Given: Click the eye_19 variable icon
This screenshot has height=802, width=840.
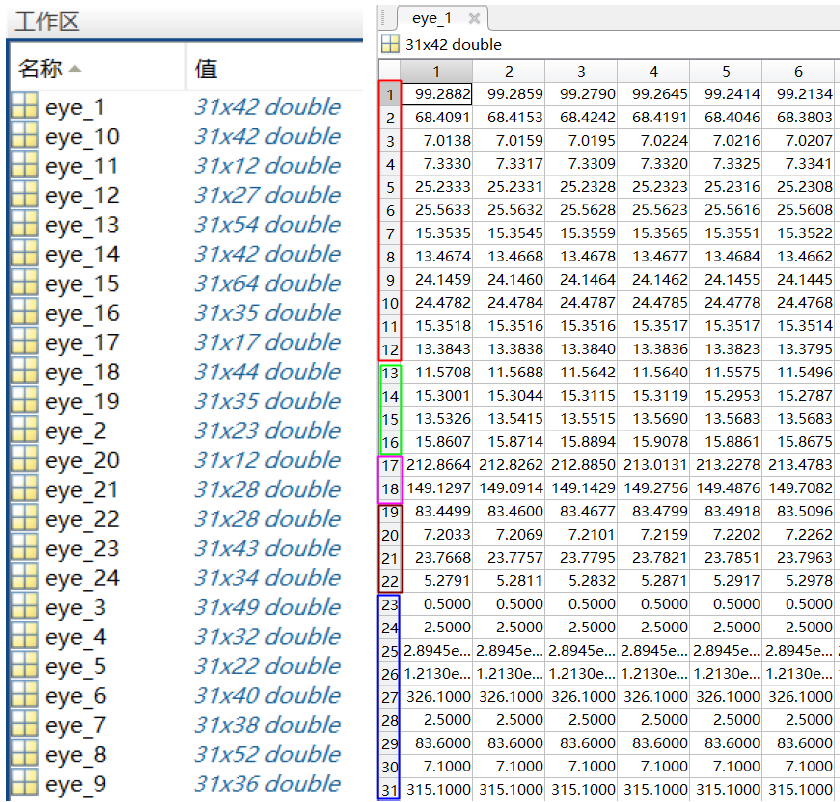Looking at the screenshot, I should click(x=25, y=400).
